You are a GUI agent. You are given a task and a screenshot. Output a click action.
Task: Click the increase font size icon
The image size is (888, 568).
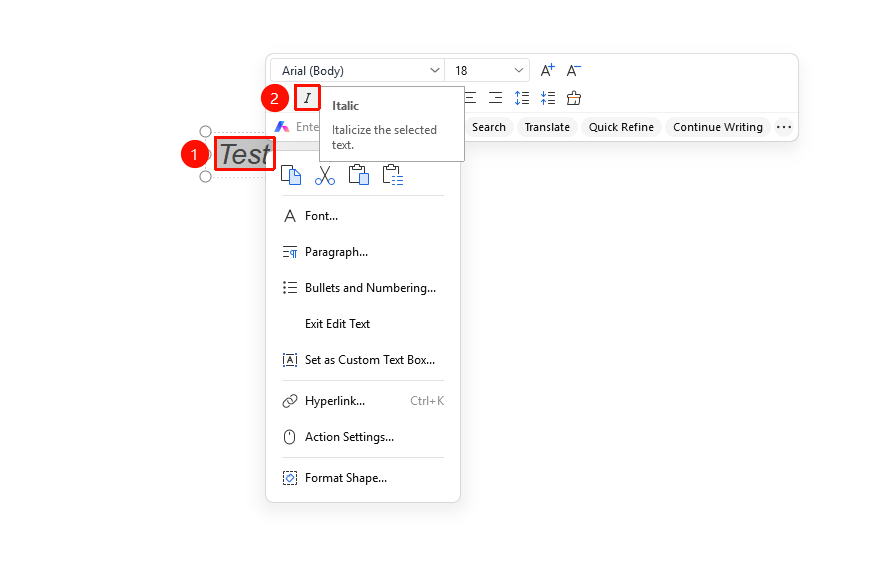point(547,70)
